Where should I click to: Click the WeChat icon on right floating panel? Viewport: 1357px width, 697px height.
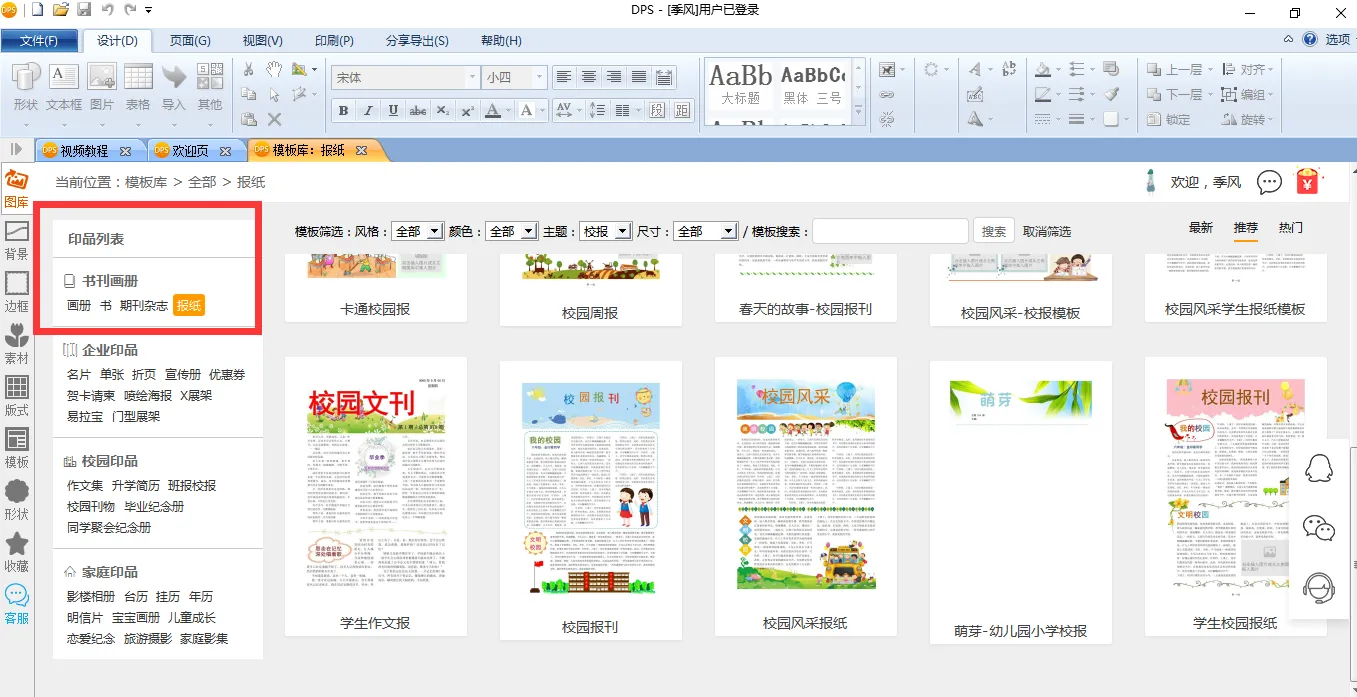(x=1319, y=528)
